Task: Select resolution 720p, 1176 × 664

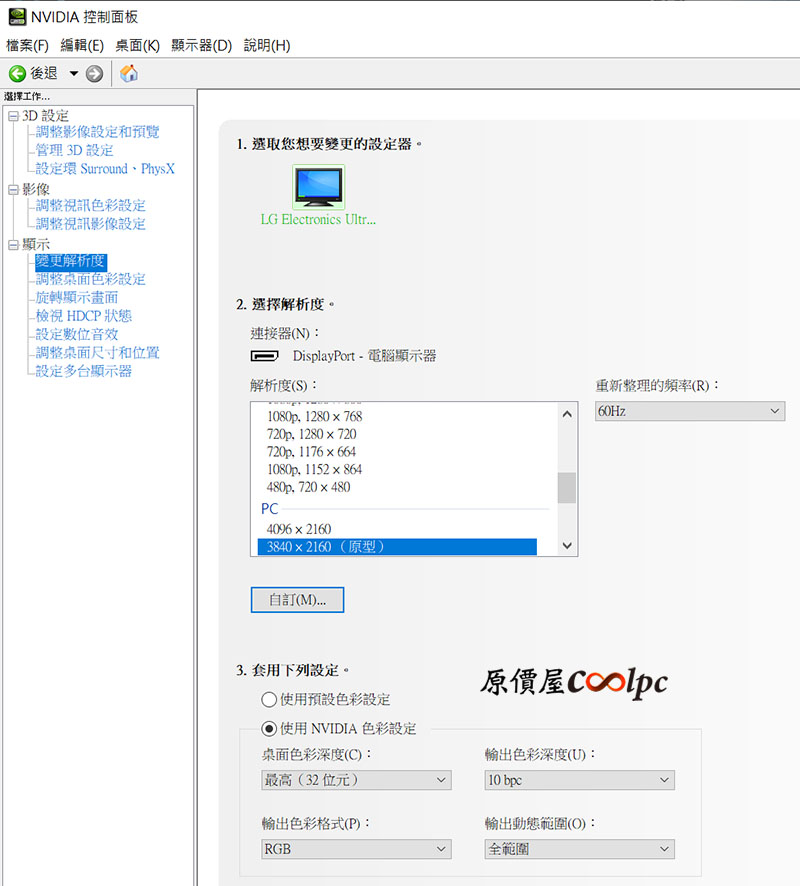Action: pos(311,451)
